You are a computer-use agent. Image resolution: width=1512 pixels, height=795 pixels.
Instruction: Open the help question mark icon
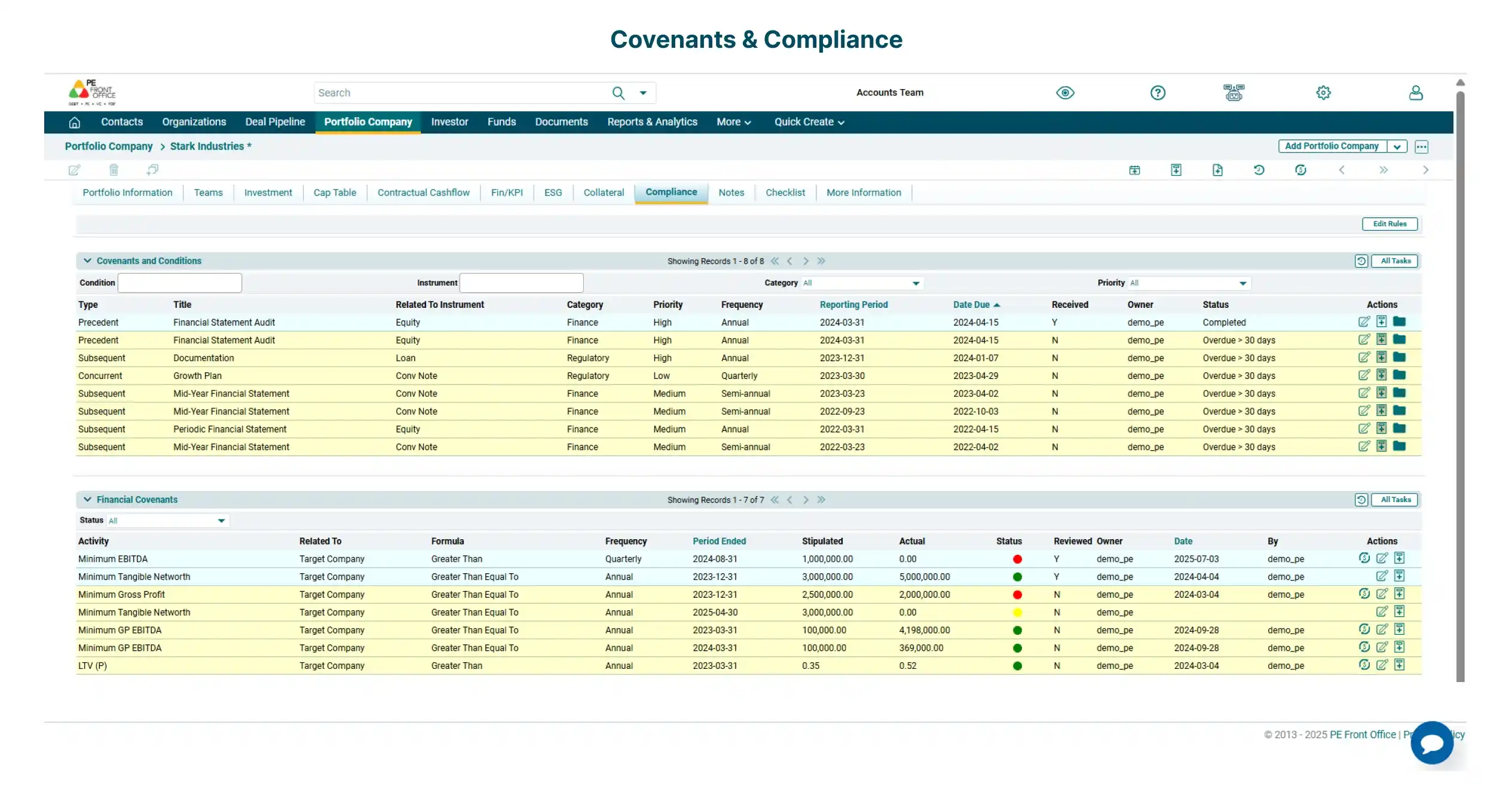tap(1158, 93)
